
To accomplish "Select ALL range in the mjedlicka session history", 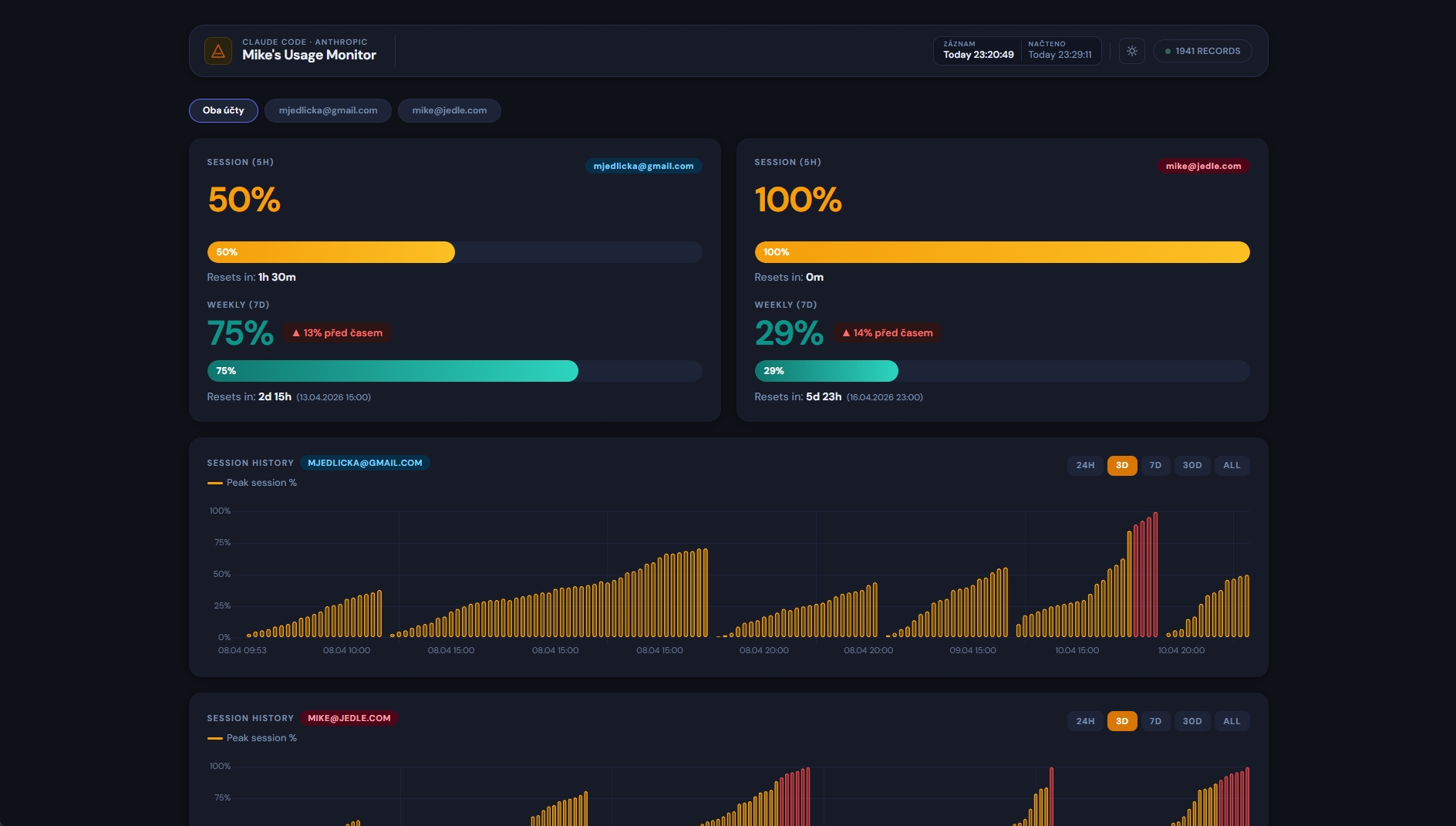I will (1231, 465).
